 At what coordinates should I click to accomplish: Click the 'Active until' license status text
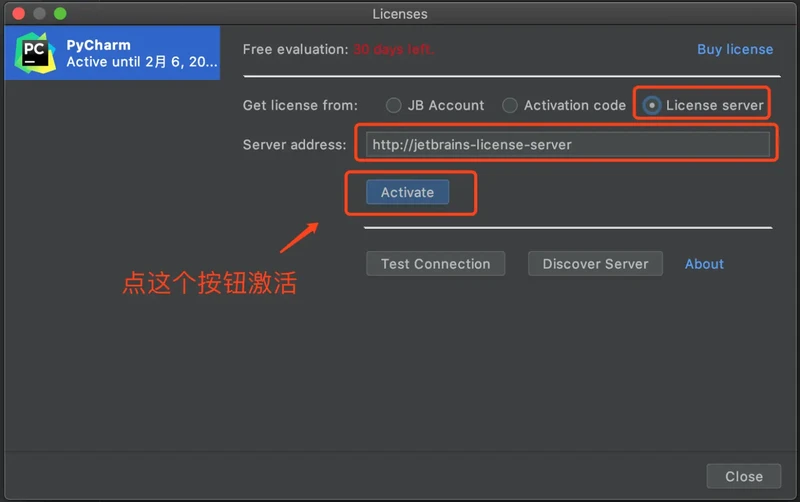141,62
